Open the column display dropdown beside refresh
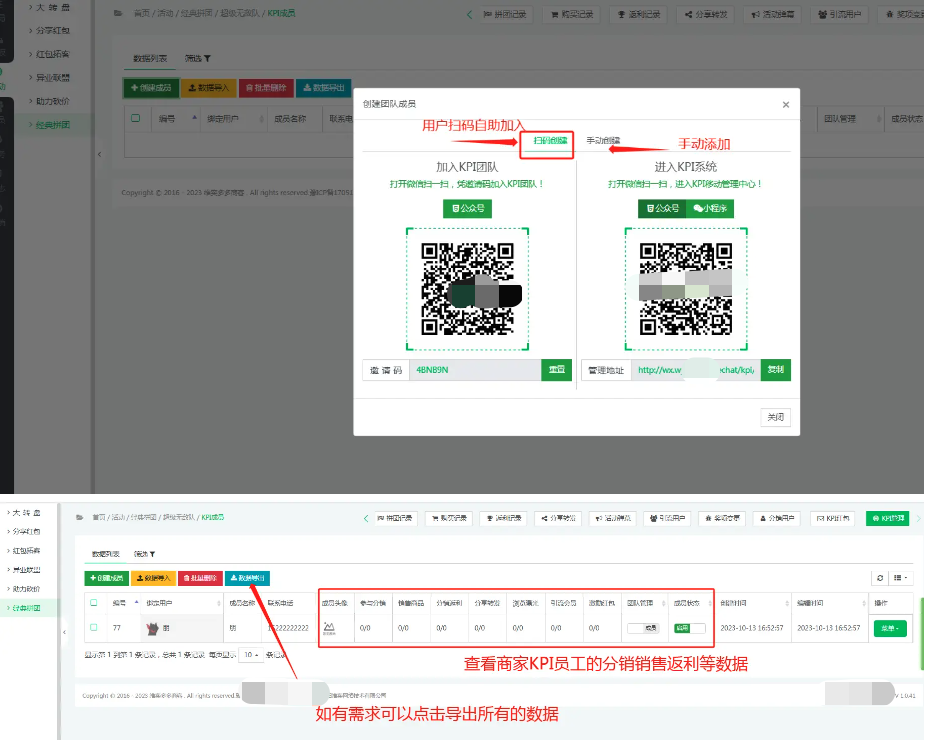 click(901, 578)
